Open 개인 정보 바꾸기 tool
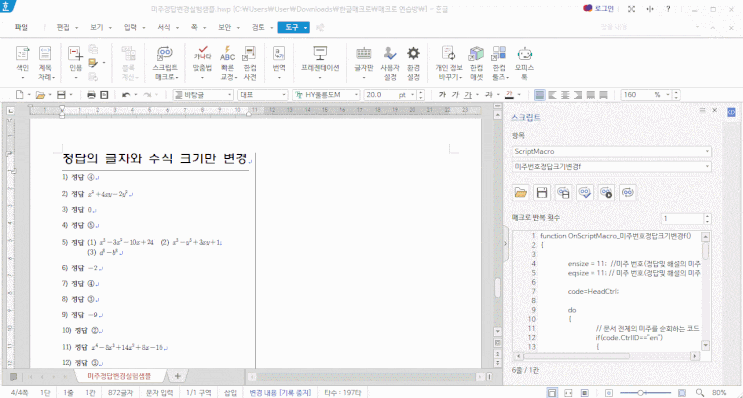Screen dimensions: 743x398 coord(449,63)
